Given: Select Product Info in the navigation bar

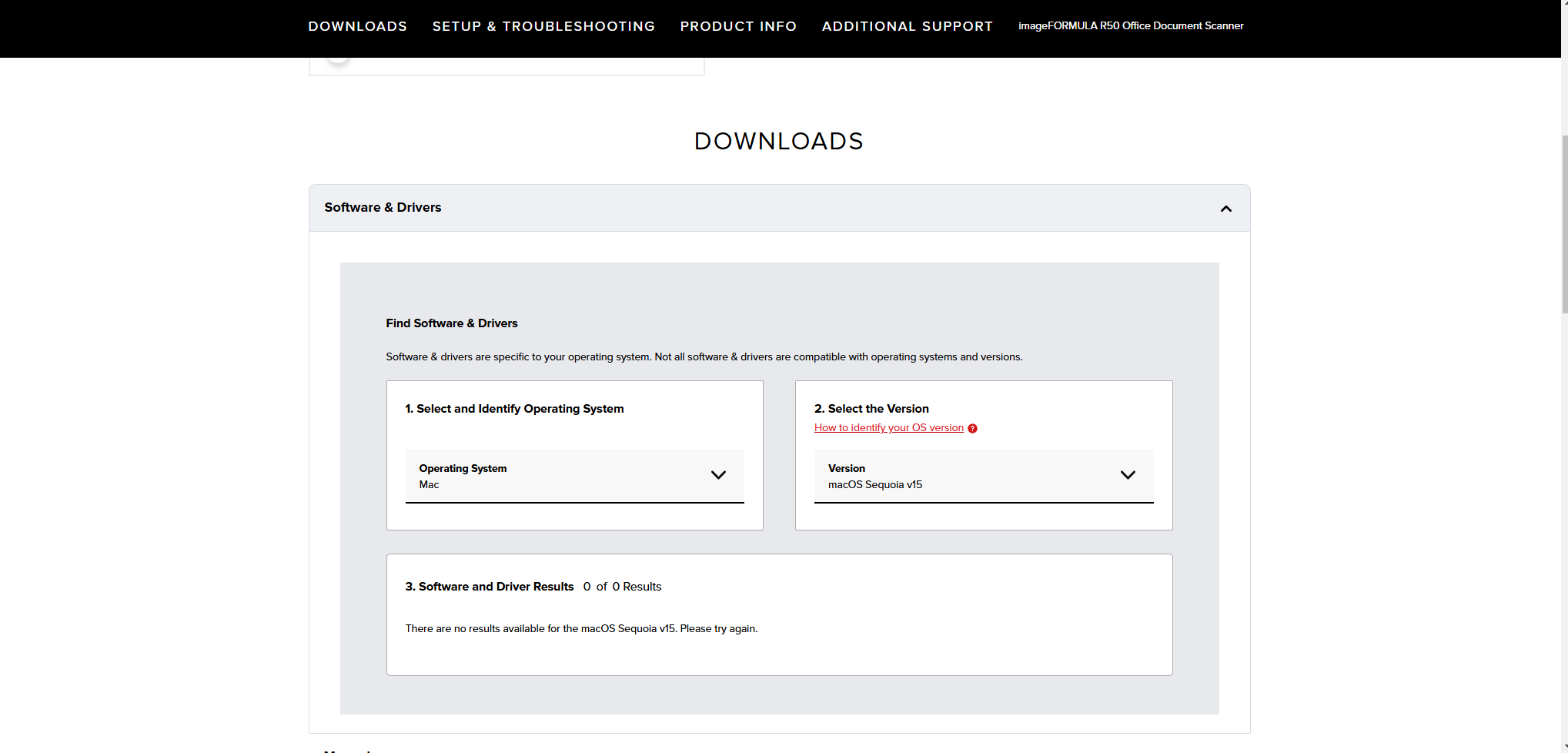Looking at the screenshot, I should pos(737,26).
